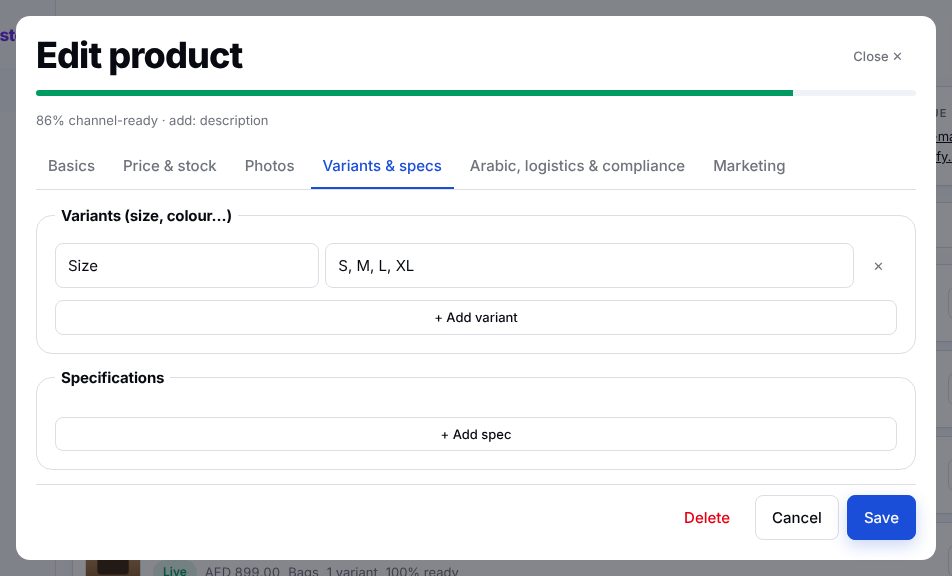Remove the Size variant row

[878, 266]
